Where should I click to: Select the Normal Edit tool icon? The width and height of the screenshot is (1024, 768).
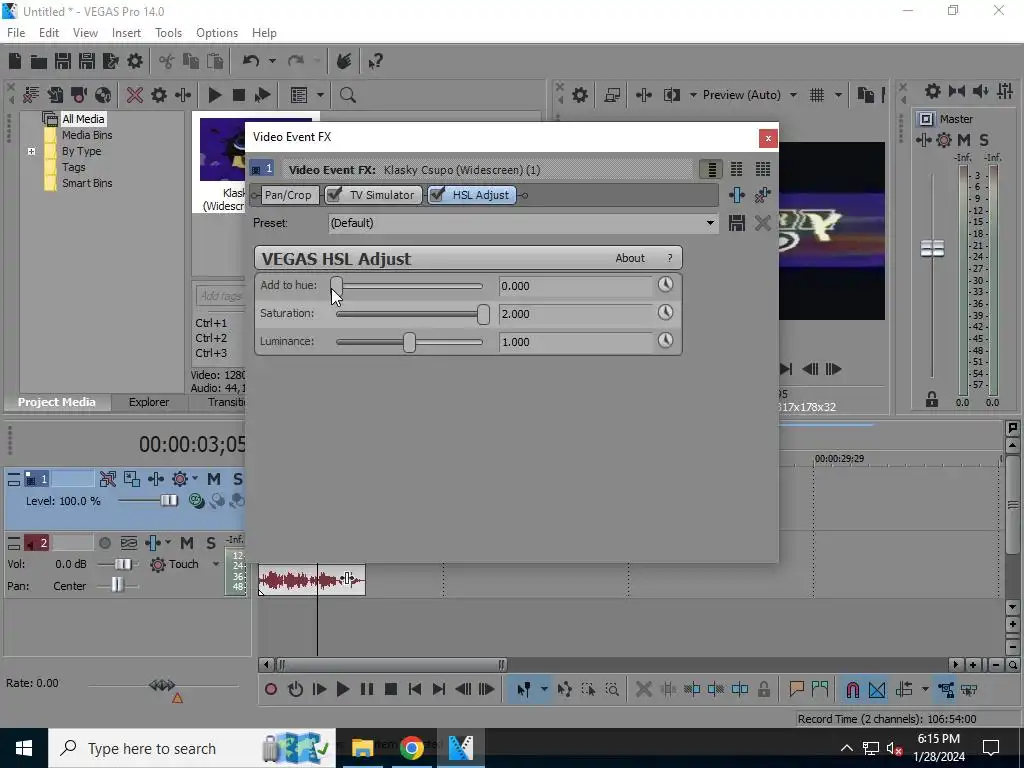[x=524, y=690]
